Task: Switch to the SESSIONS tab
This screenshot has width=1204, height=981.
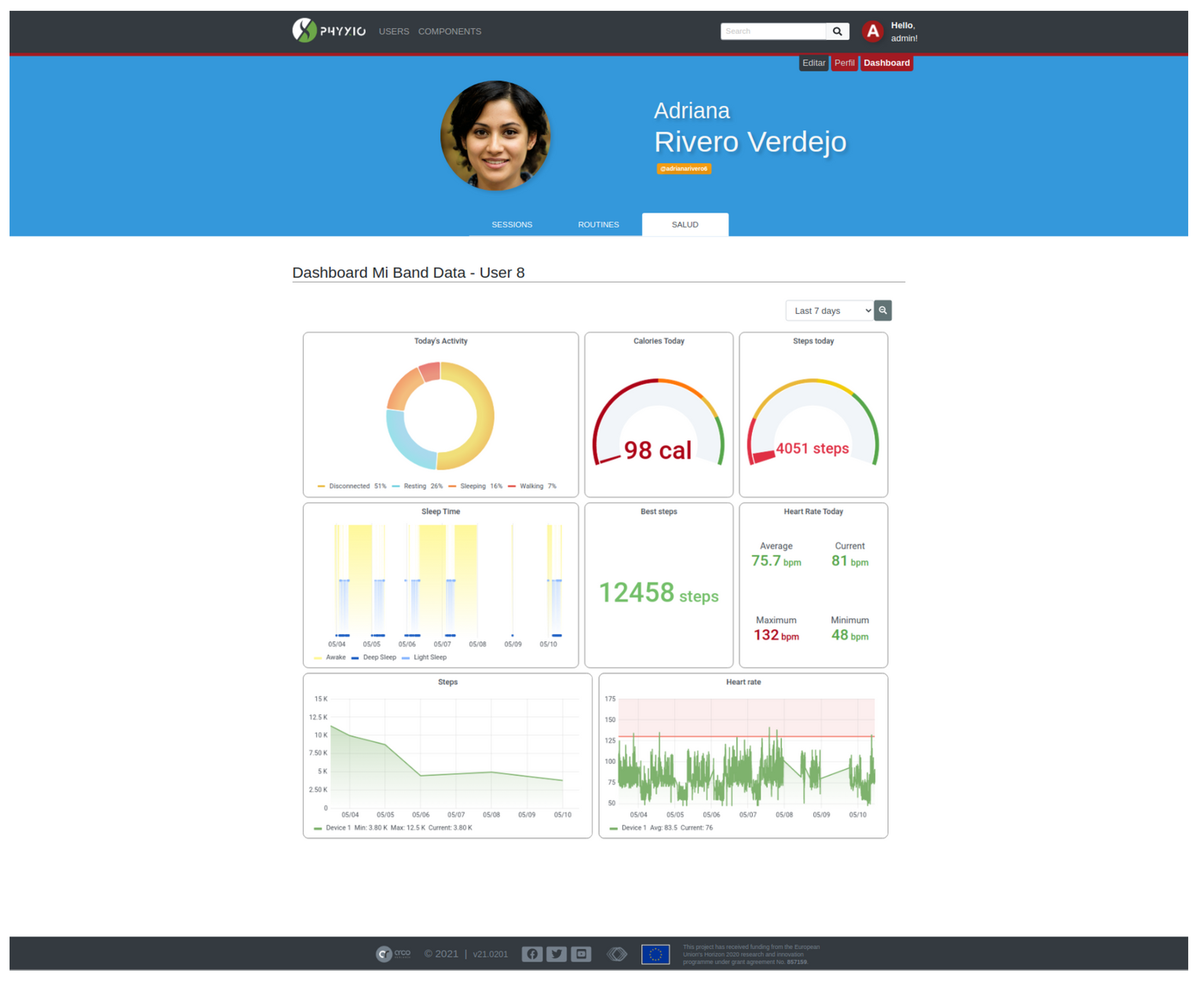Action: coord(511,224)
